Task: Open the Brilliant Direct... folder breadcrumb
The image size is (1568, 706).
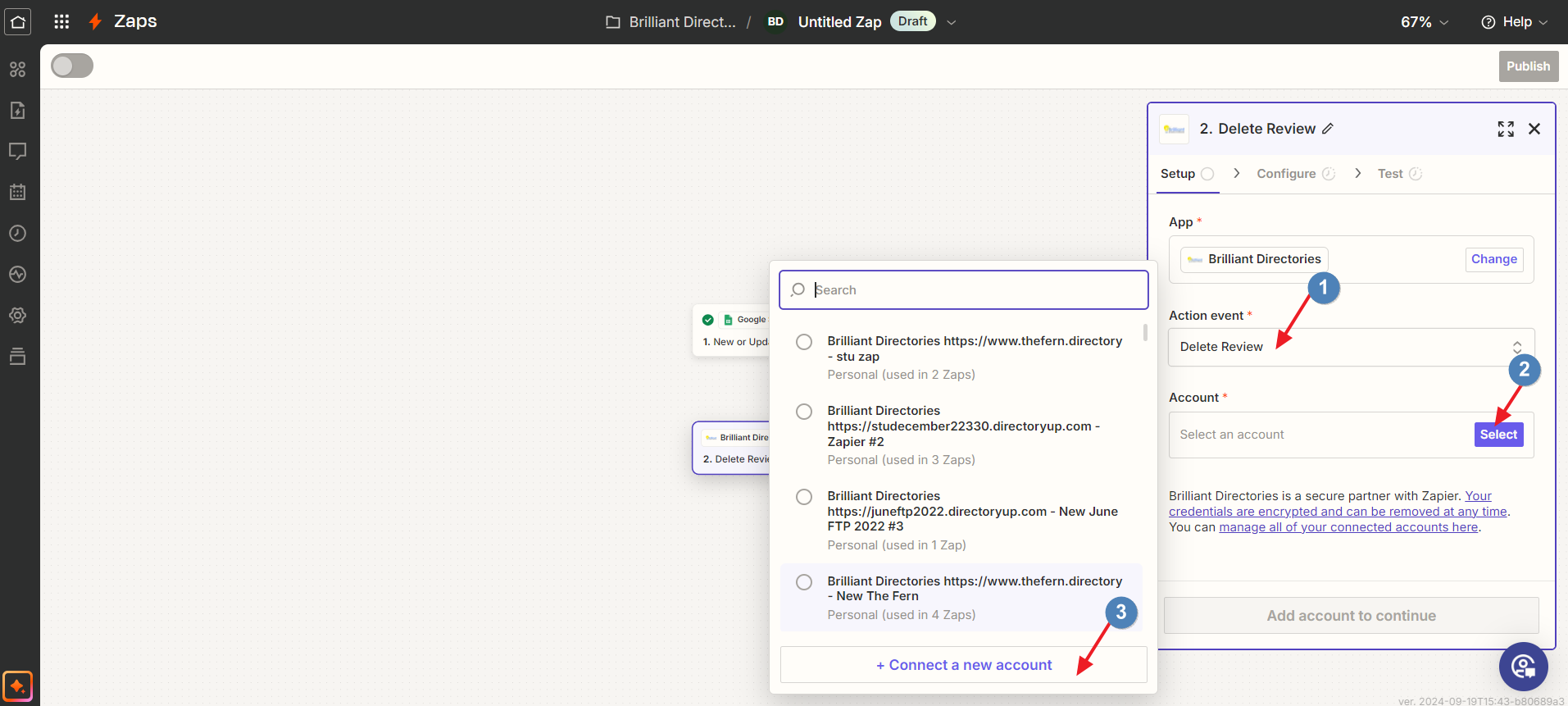Action: pos(682,22)
